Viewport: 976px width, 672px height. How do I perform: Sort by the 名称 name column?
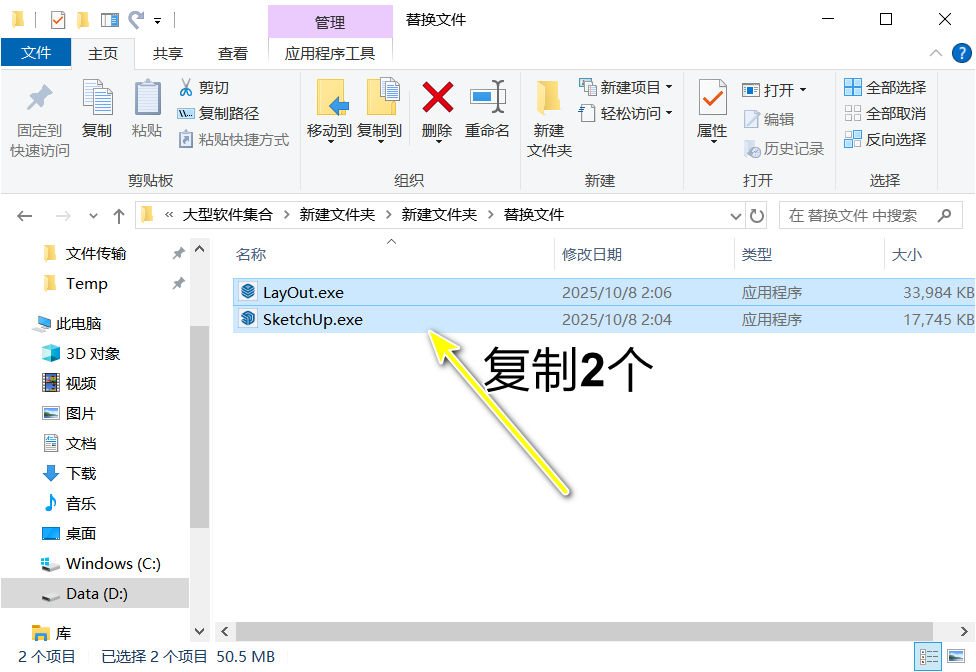point(251,254)
